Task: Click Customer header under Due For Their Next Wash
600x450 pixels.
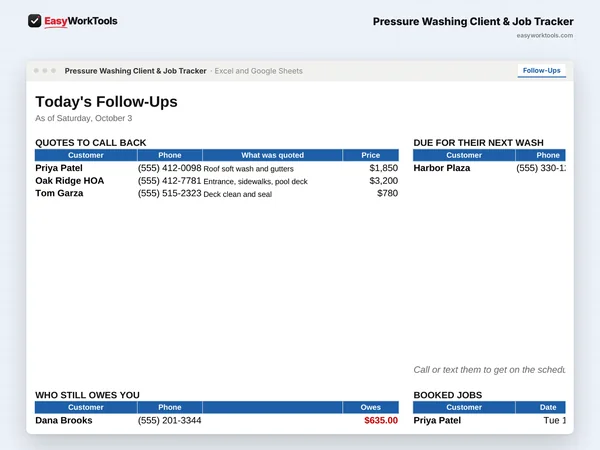Action: pyautogui.click(x=464, y=155)
